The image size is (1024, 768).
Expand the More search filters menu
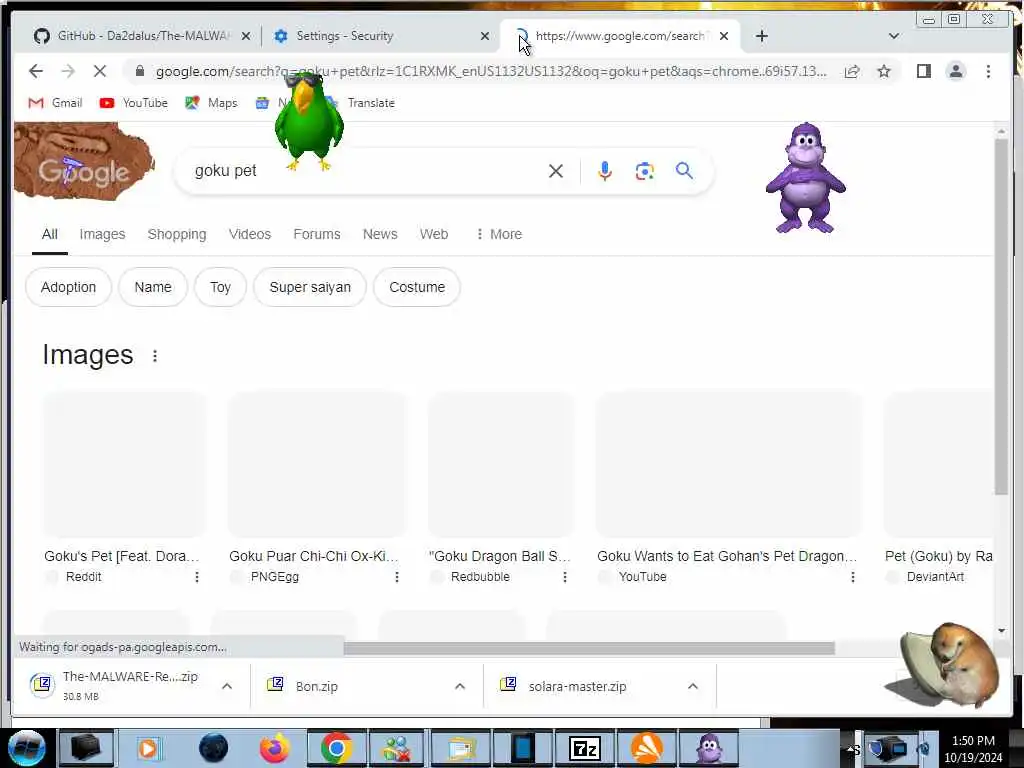click(x=499, y=234)
